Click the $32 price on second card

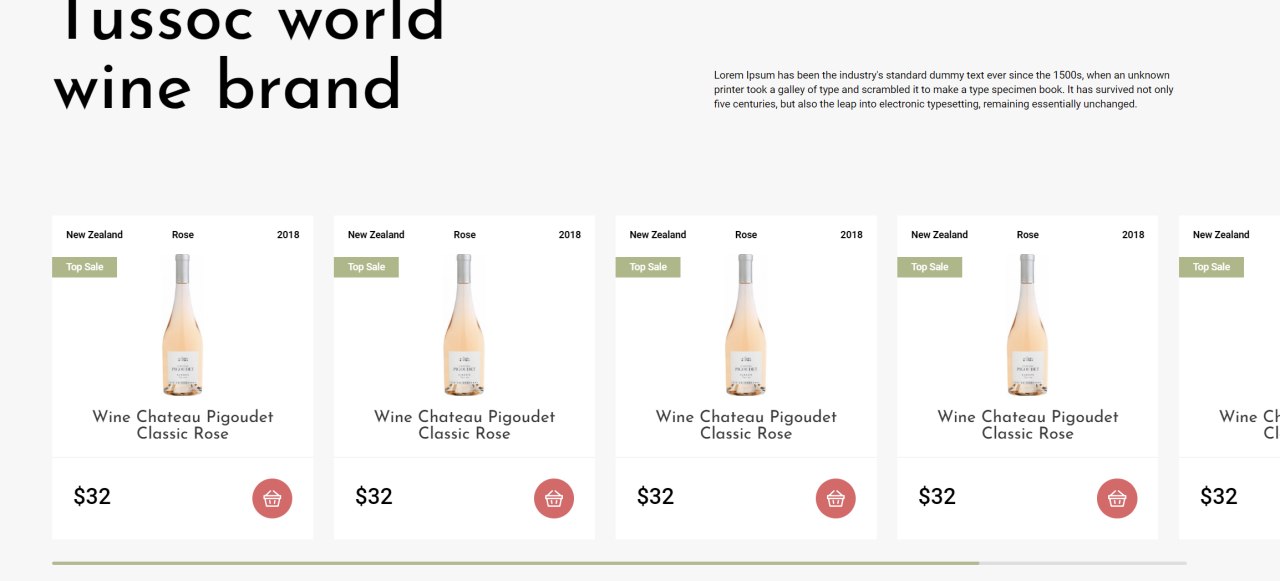tap(374, 496)
